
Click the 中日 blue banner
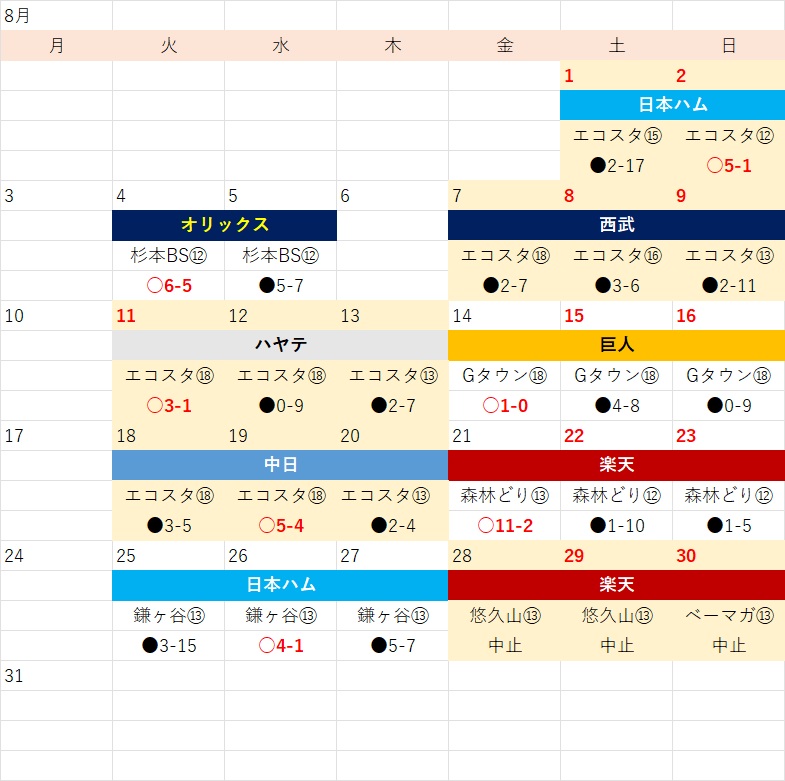280,465
